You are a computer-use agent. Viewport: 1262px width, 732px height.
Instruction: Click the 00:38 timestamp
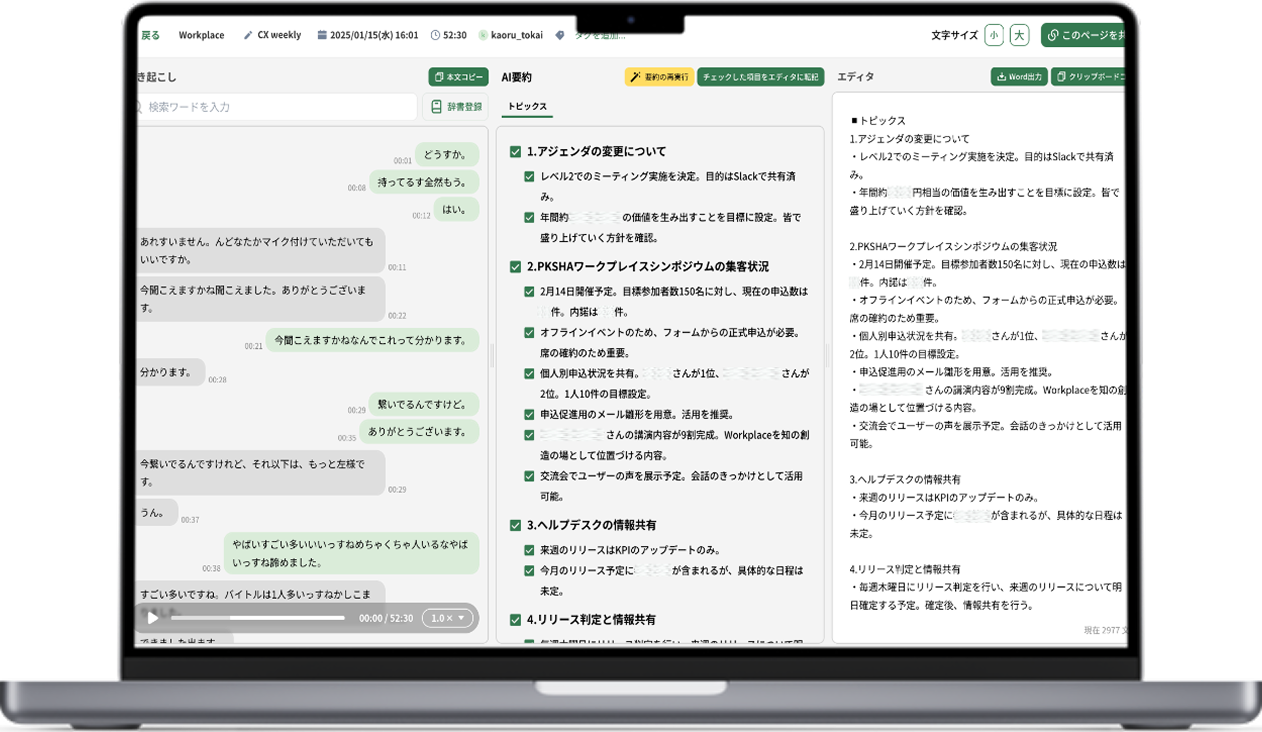pos(212,568)
